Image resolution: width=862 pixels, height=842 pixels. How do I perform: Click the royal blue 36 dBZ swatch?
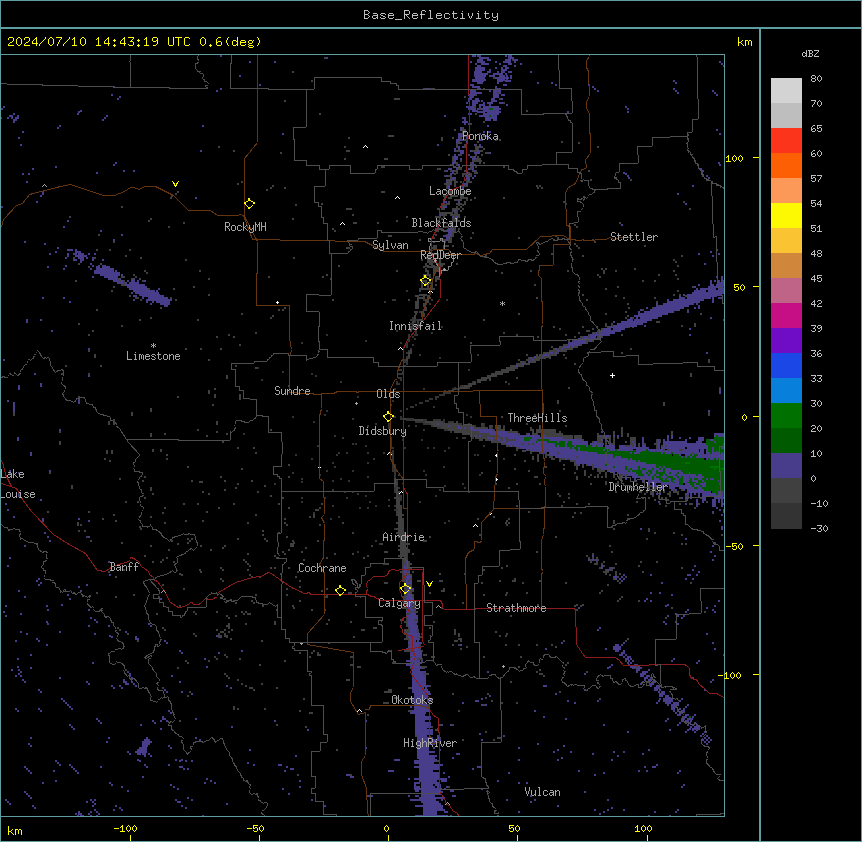pos(786,365)
